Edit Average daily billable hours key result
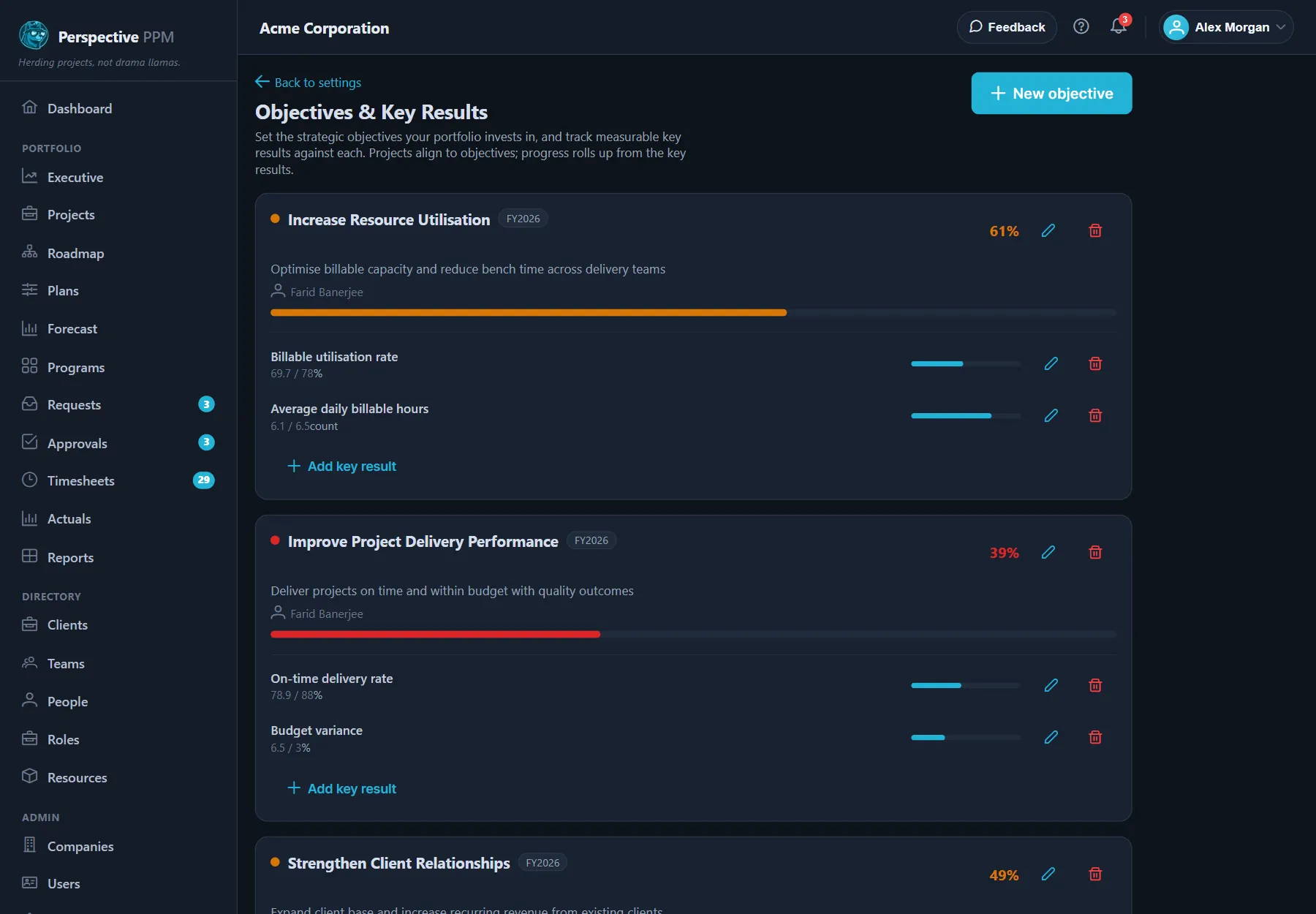 click(1051, 415)
